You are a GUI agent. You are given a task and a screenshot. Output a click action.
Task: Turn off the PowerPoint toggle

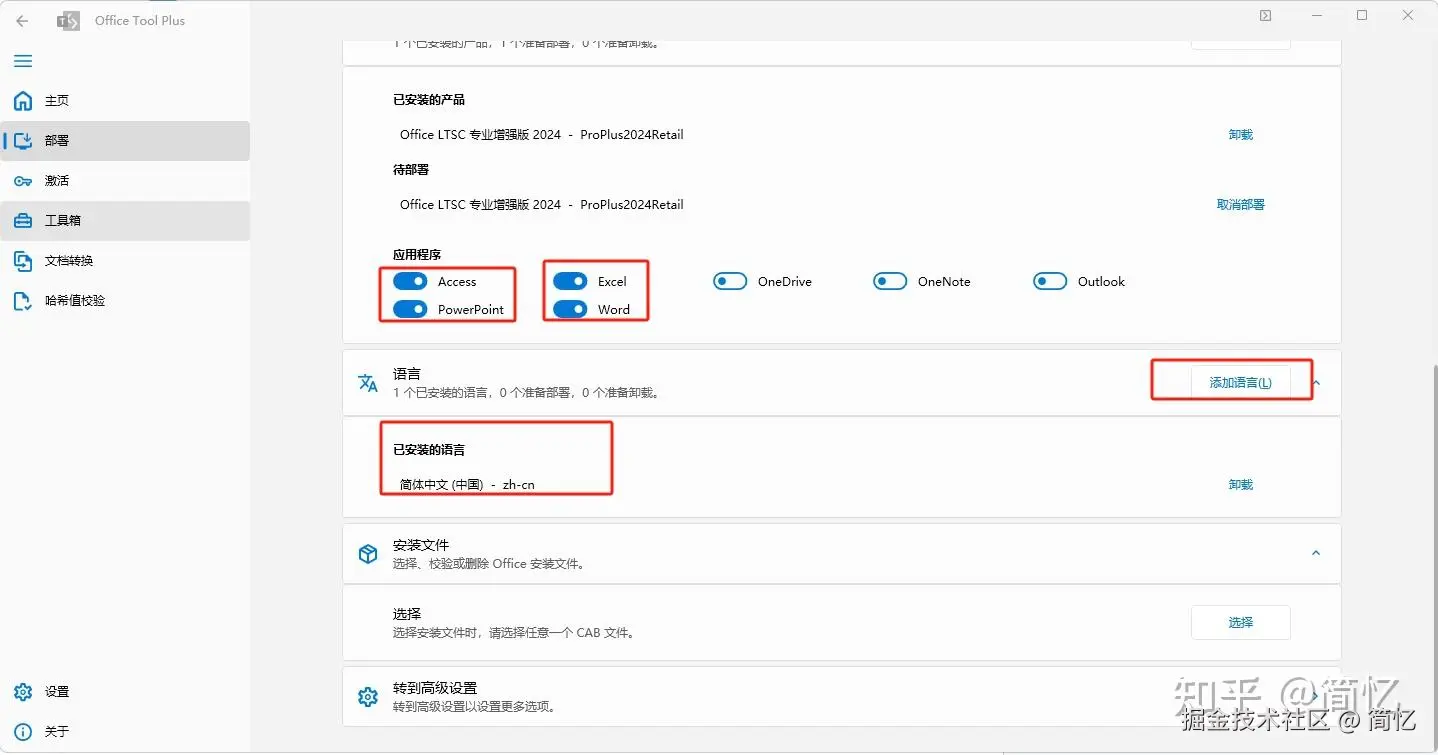[410, 309]
